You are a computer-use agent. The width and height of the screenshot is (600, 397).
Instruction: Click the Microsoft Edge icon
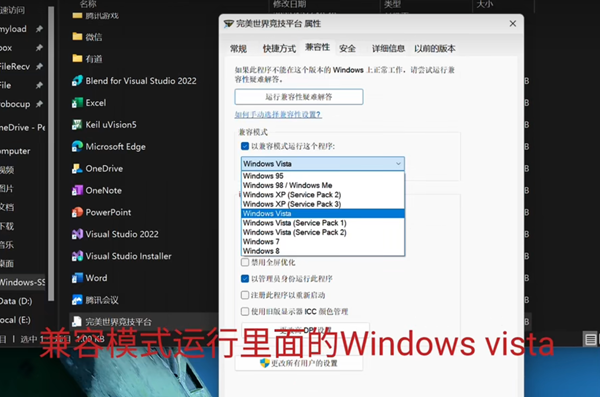point(77,146)
